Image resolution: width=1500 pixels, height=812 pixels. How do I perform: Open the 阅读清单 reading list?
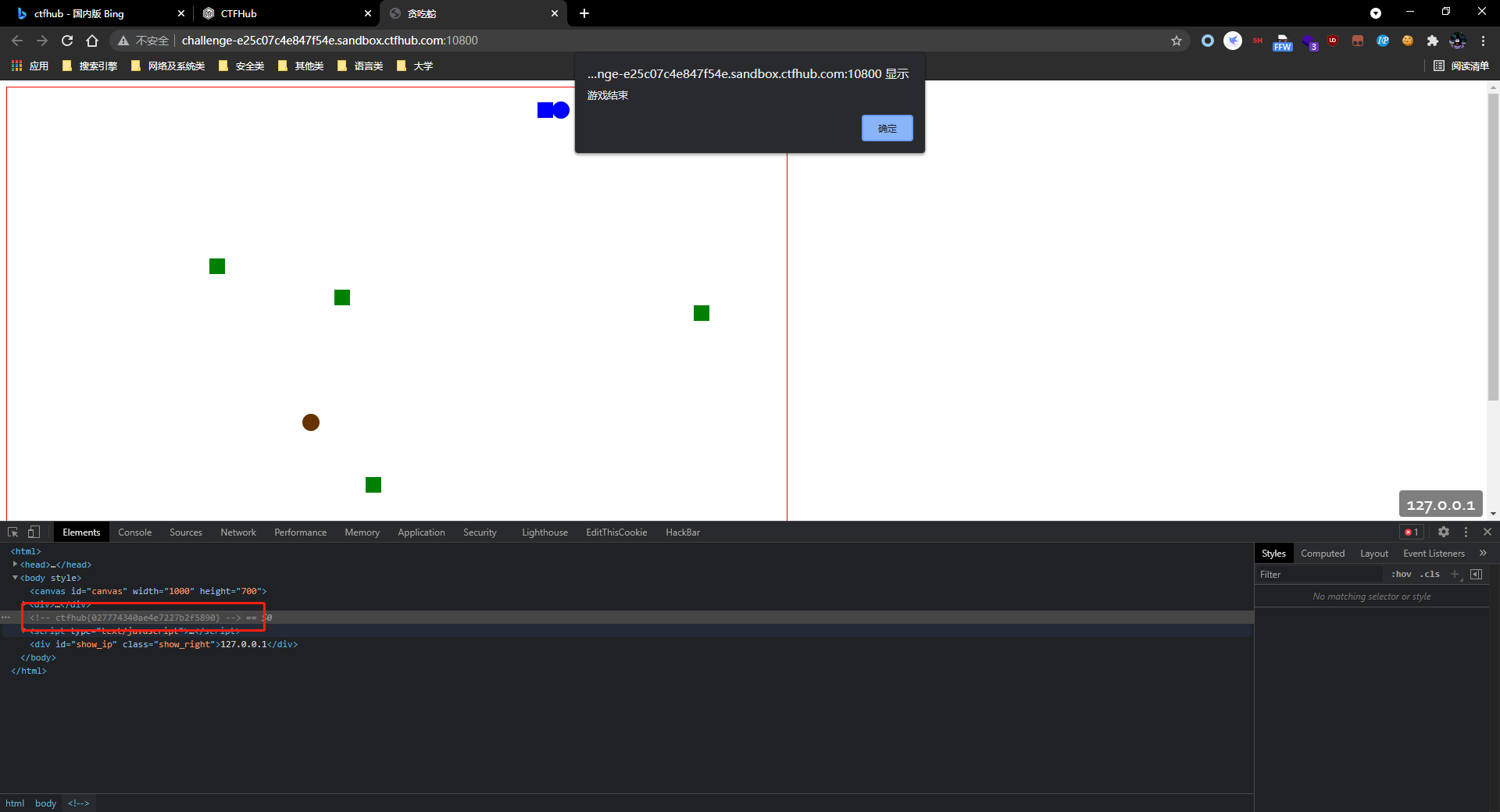[1462, 66]
